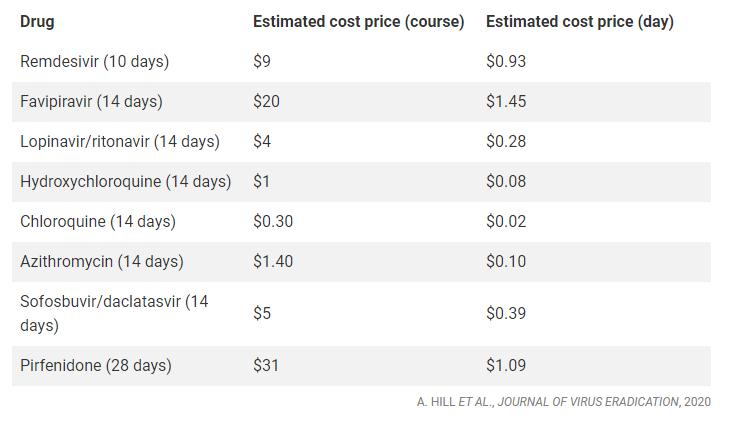732x424 pixels.
Task: Click the $0.39 daily cost value
Action: pos(506,313)
